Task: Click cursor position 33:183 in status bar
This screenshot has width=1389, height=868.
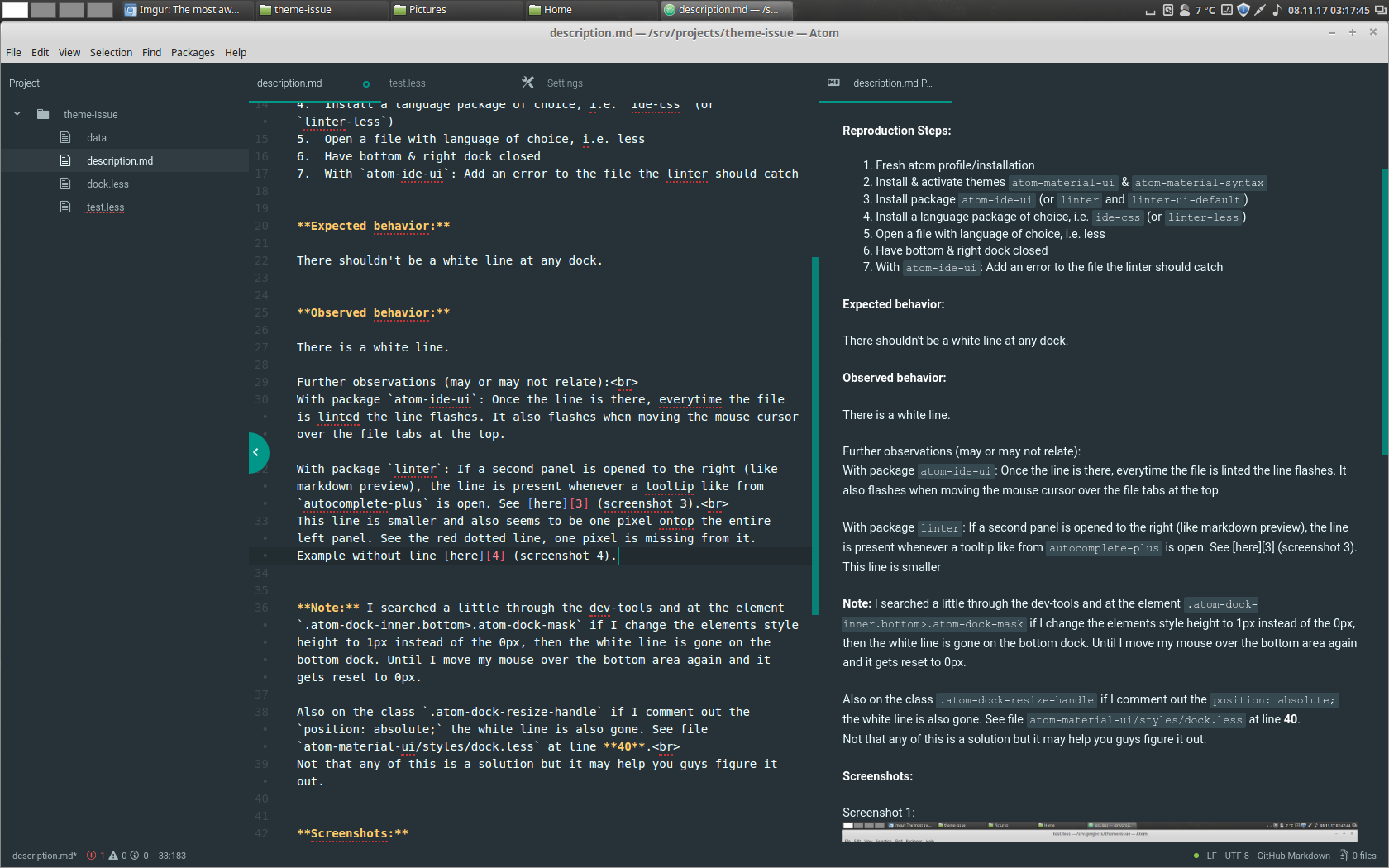Action: 172,856
